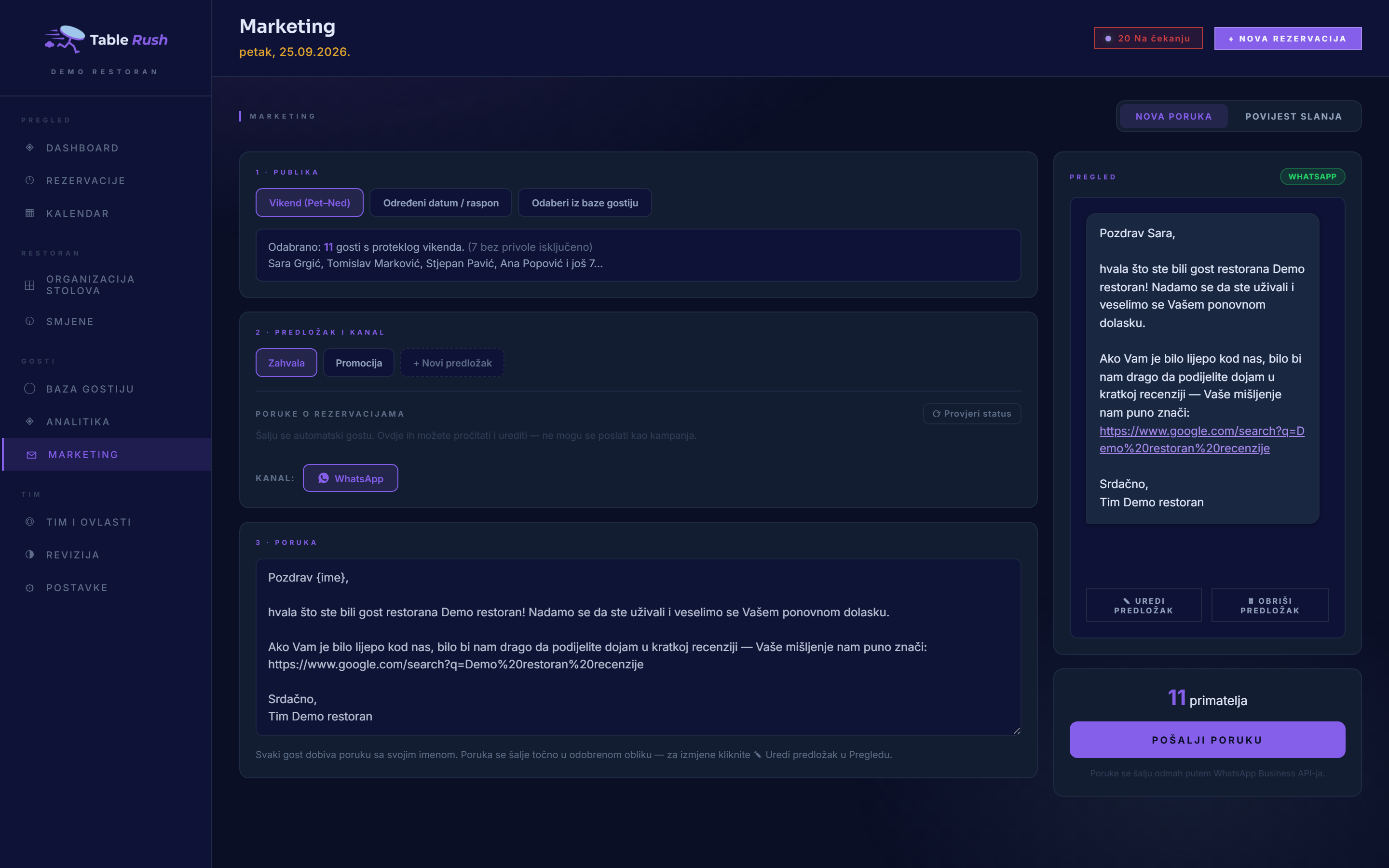This screenshot has width=1389, height=868.
Task: Pick the Promocija template
Action: click(359, 363)
